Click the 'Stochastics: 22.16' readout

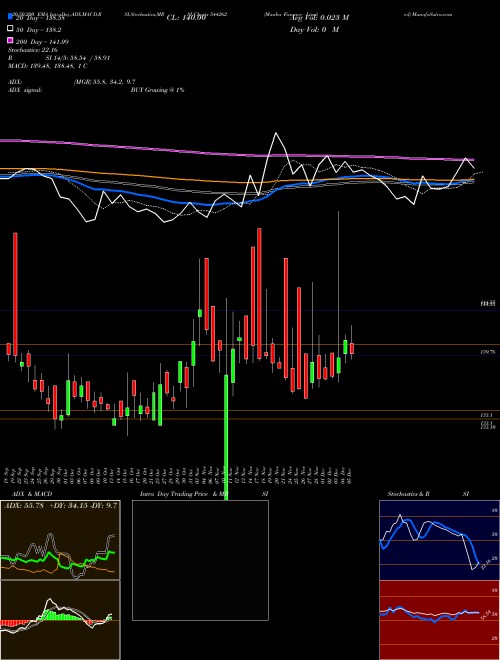click(32, 50)
